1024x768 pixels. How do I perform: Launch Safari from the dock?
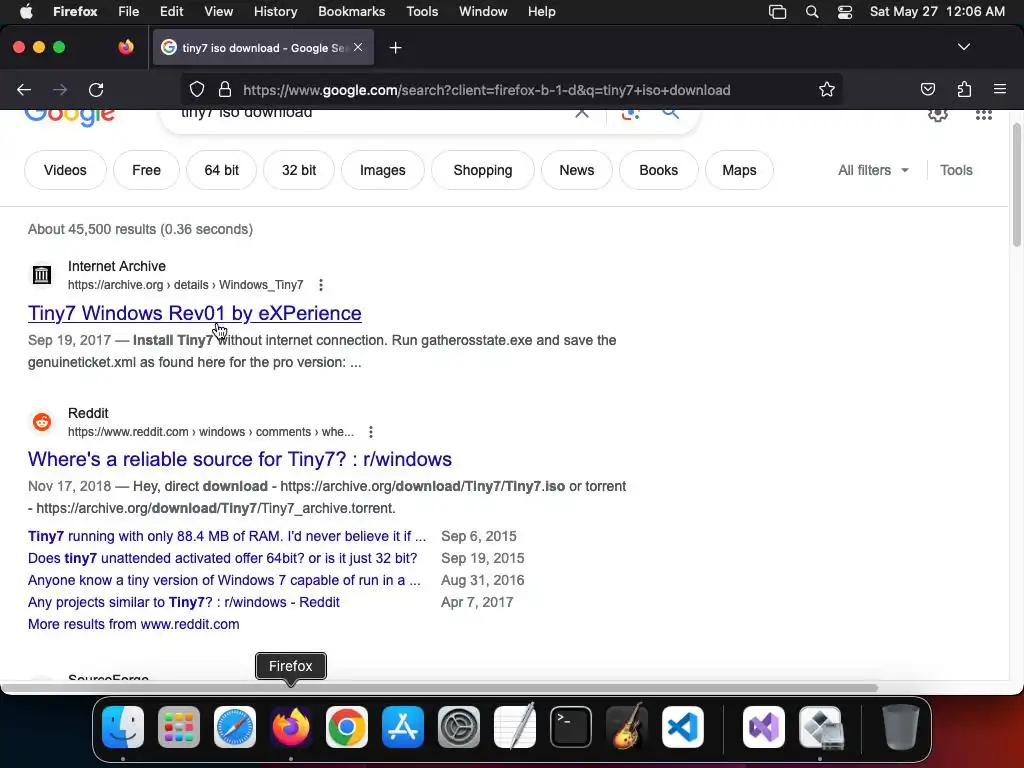(235, 727)
